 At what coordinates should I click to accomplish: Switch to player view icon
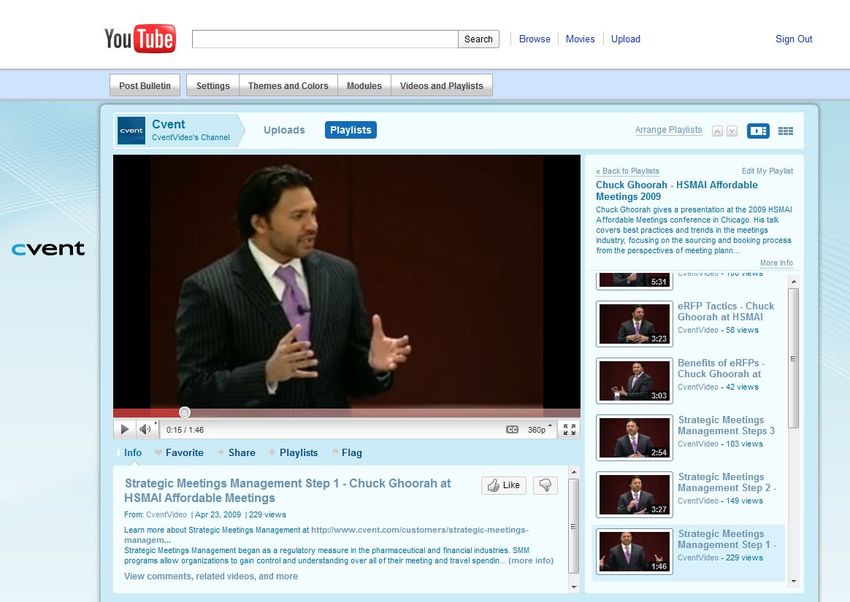758,131
